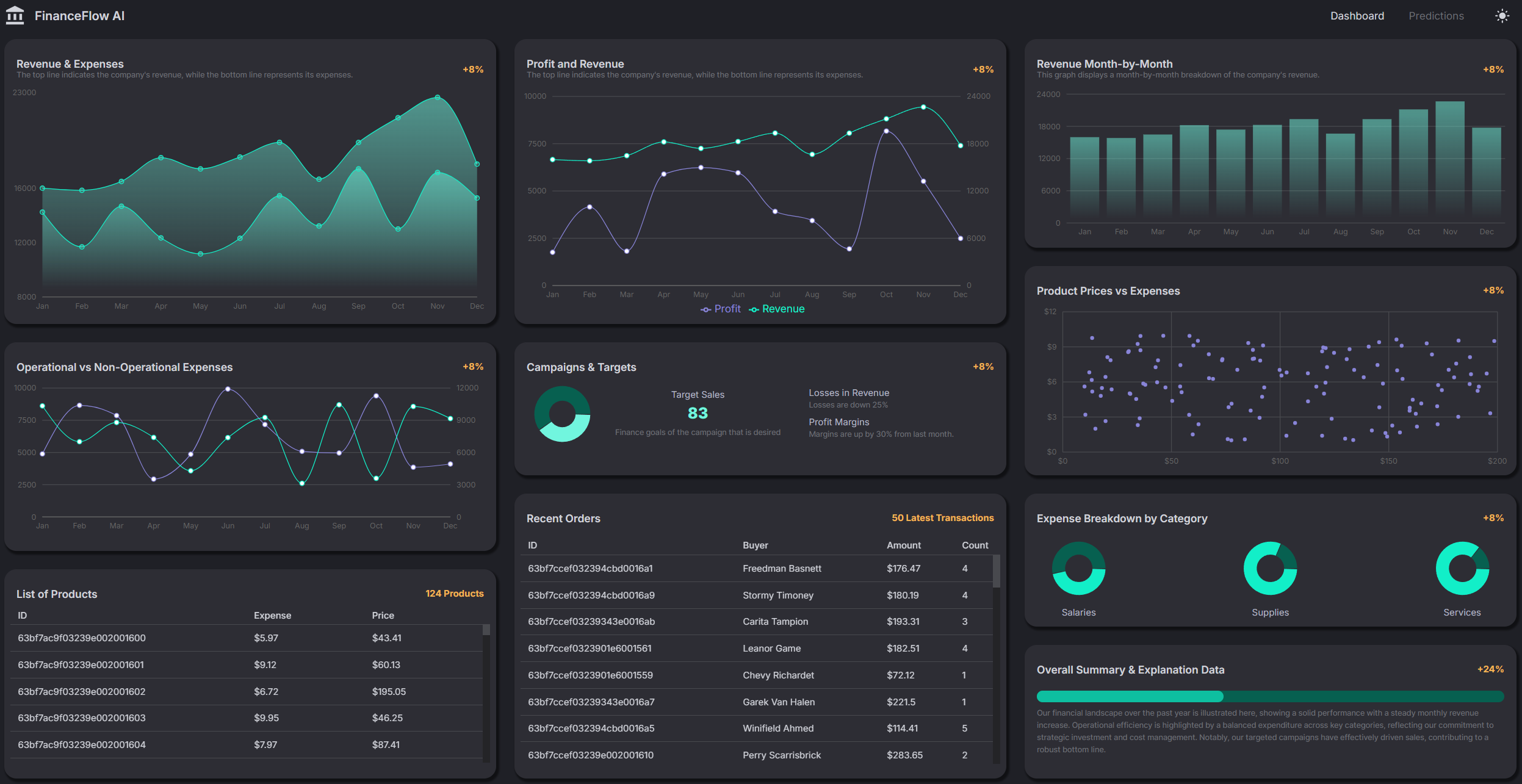1522x784 pixels.
Task: Click the Amount column header
Action: pyautogui.click(x=903, y=545)
